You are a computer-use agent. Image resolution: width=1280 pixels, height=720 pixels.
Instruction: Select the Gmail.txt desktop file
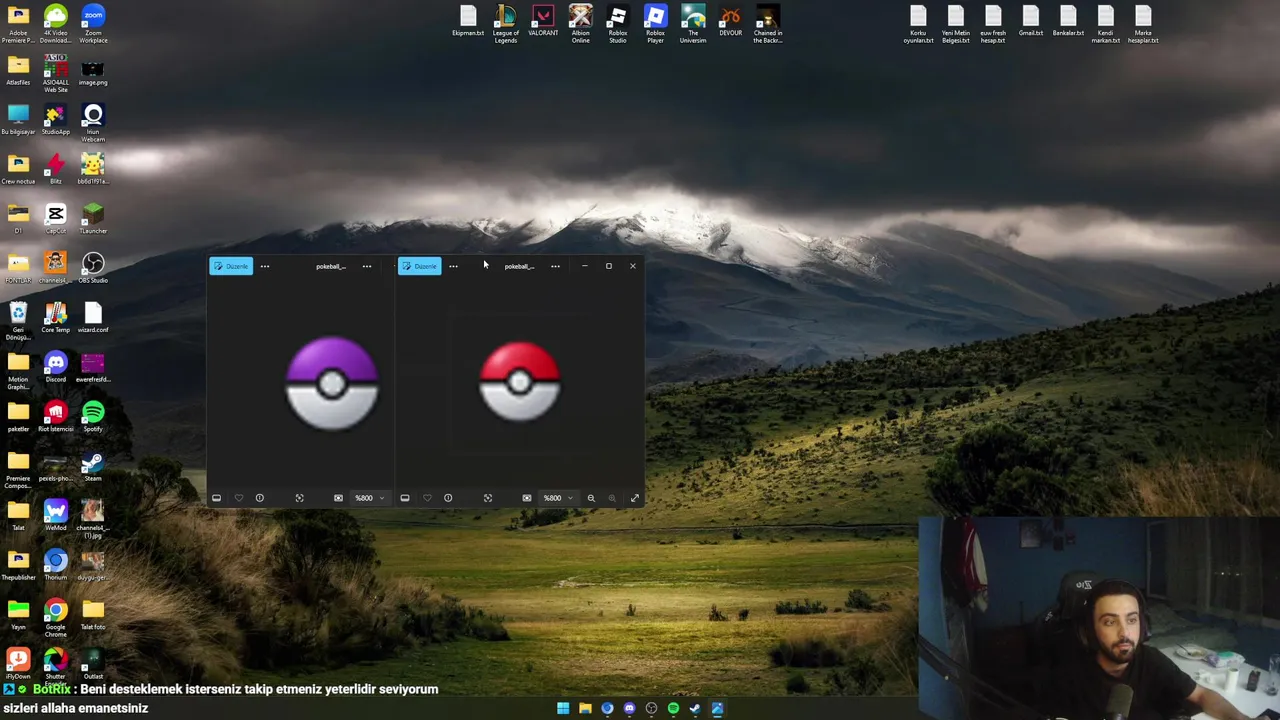[x=1031, y=21]
